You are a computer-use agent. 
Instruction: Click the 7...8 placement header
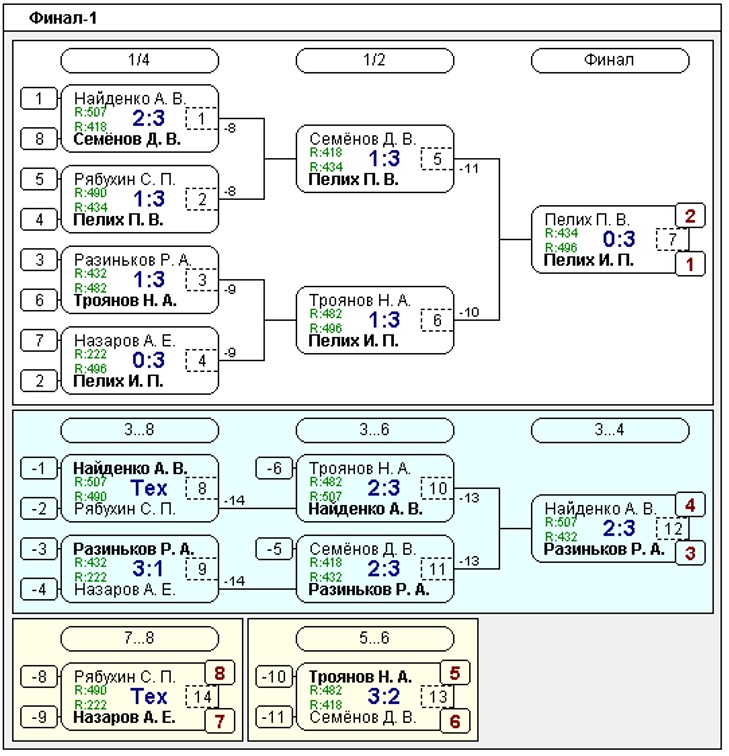[x=139, y=638]
